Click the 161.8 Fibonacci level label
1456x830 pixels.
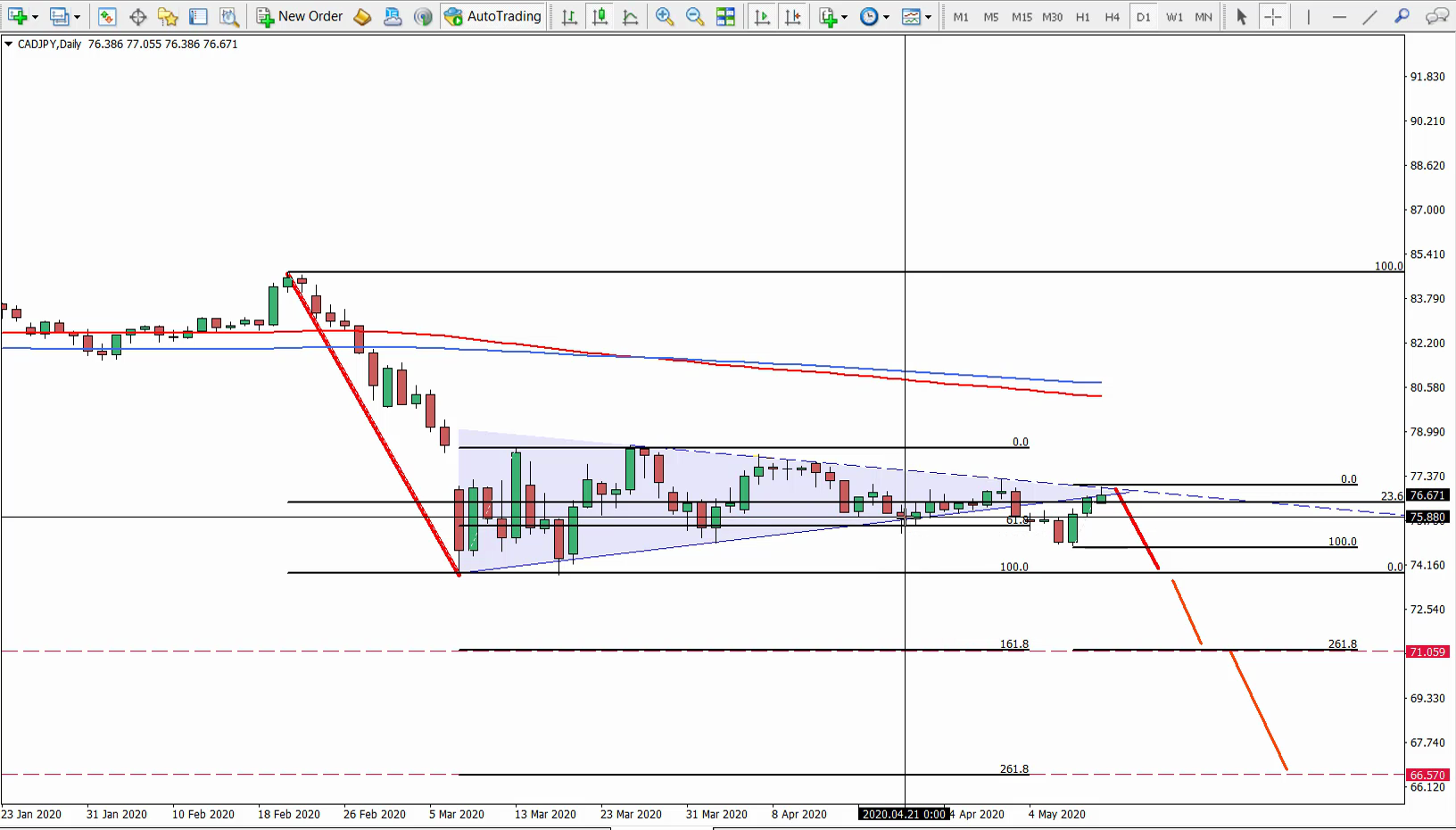pos(1014,644)
